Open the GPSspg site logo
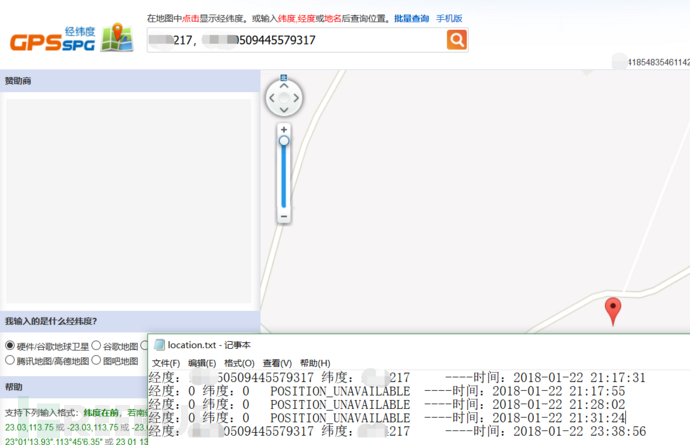 click(72, 38)
